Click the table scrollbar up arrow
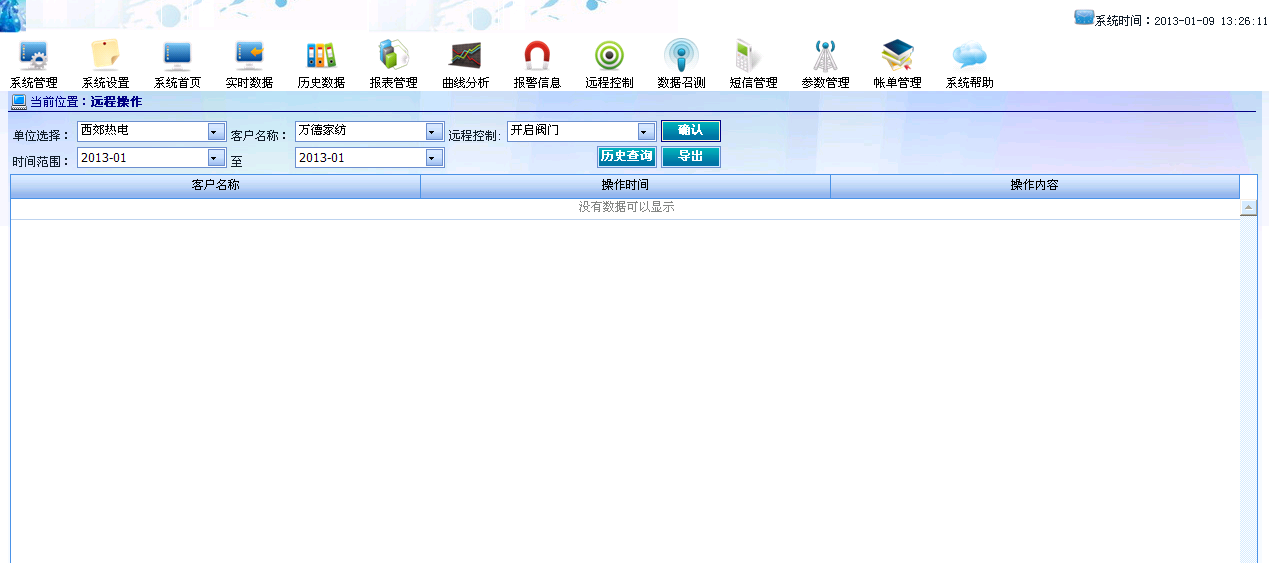The image size is (1269, 563). point(1248,208)
